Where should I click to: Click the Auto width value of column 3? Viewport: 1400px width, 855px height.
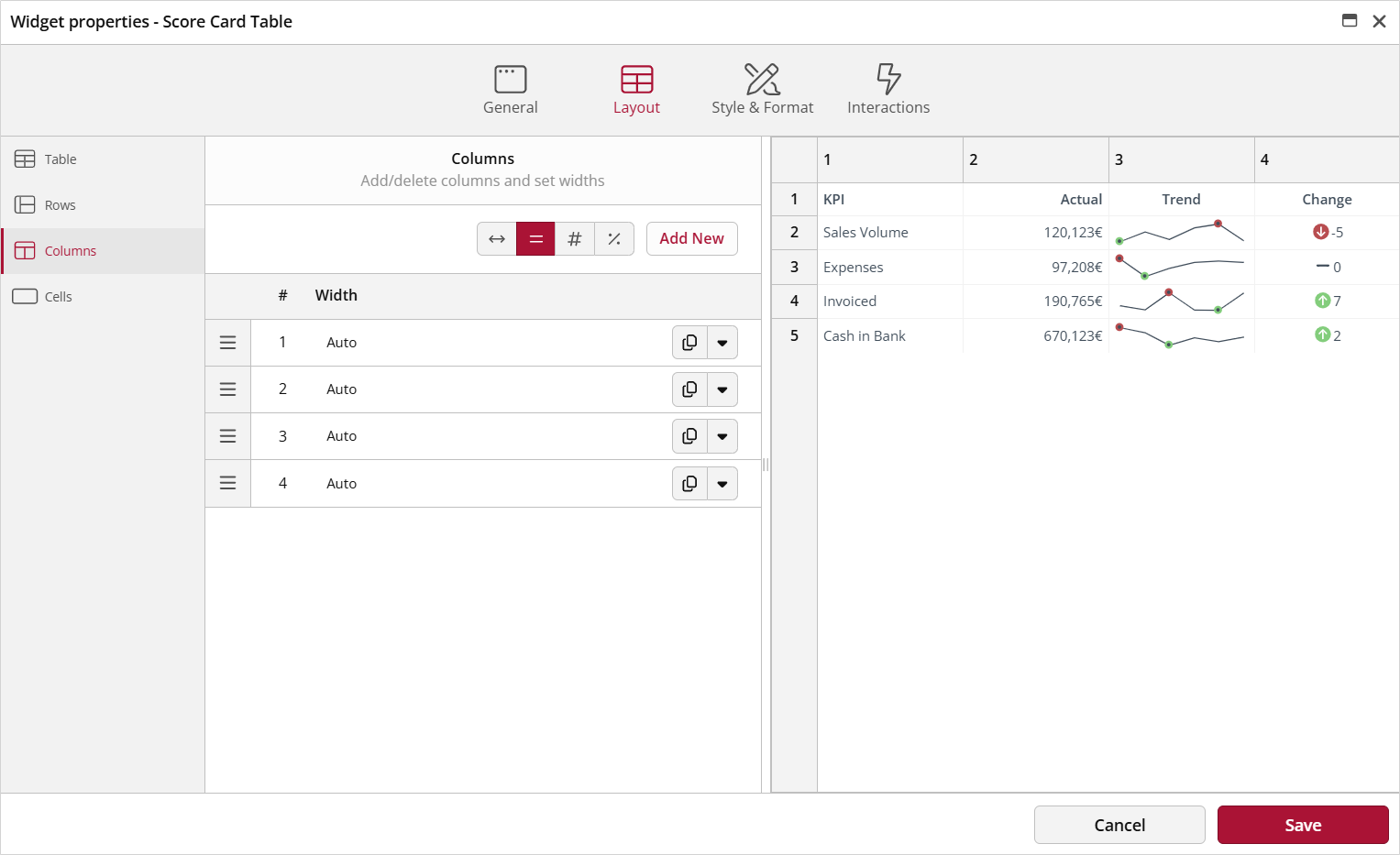point(342,436)
